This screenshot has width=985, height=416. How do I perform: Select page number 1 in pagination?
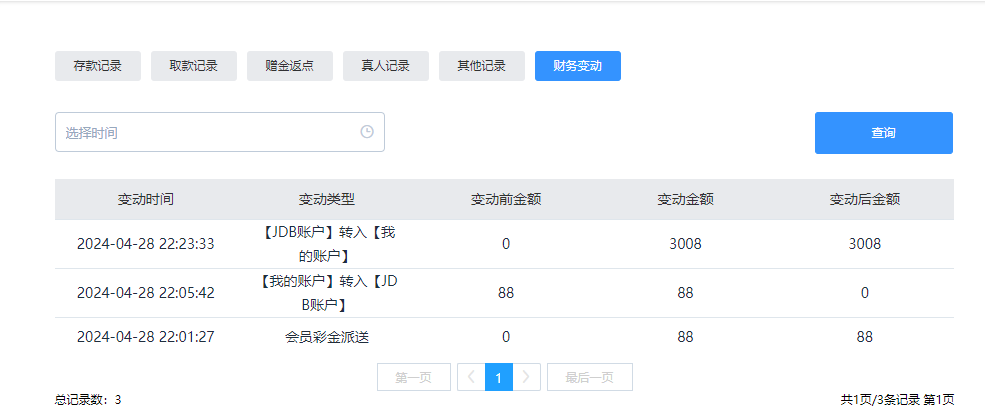(499, 377)
